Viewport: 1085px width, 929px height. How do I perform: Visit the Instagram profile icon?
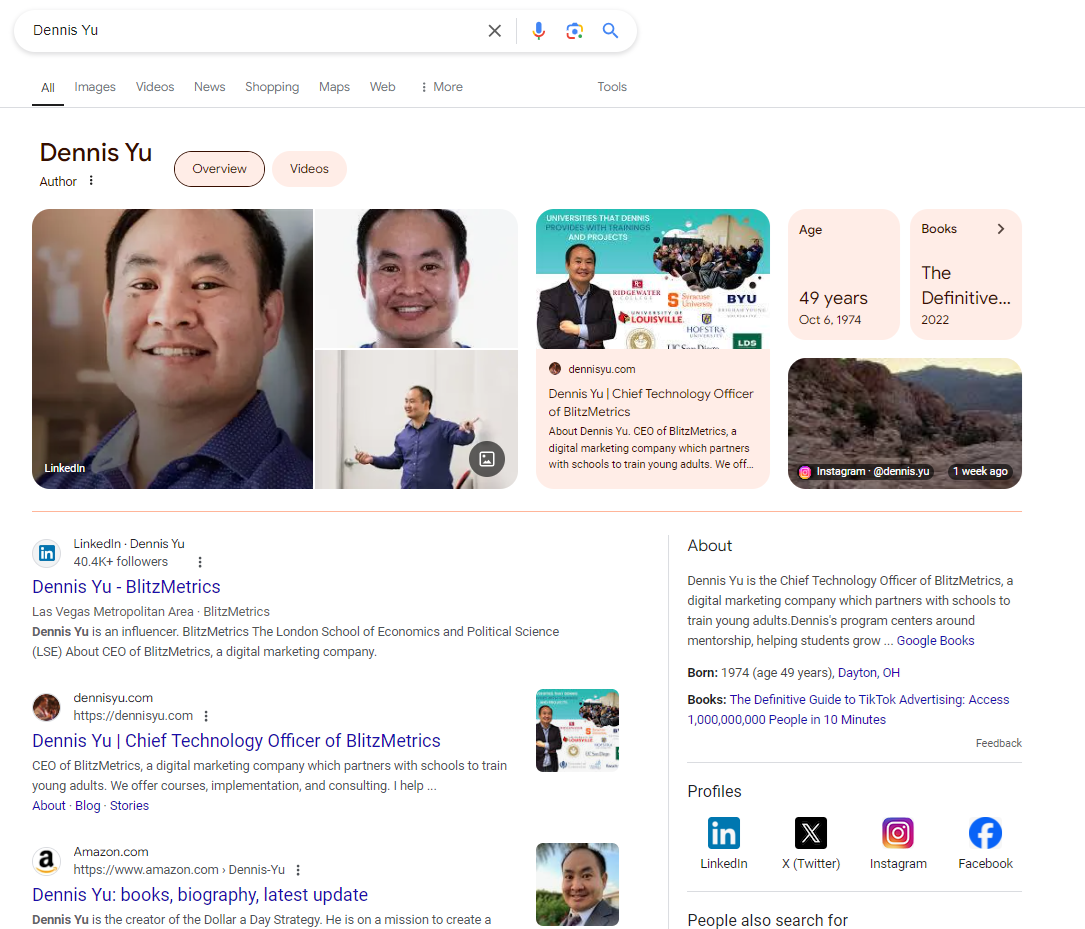coord(897,833)
